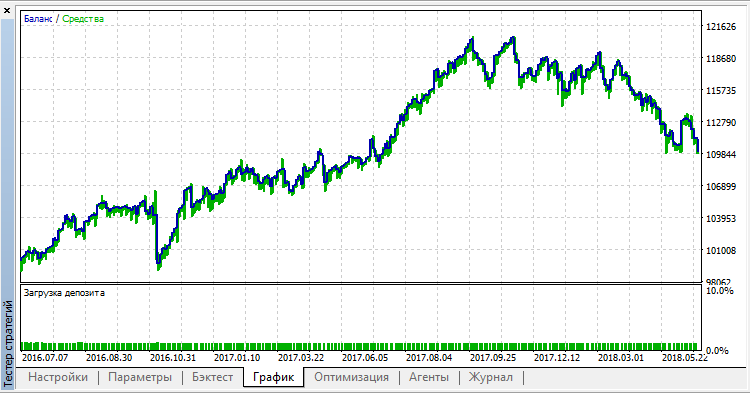Image resolution: width=750 pixels, height=394 pixels.
Task: Click the 0.0% deposit load label
Action: tap(717, 350)
